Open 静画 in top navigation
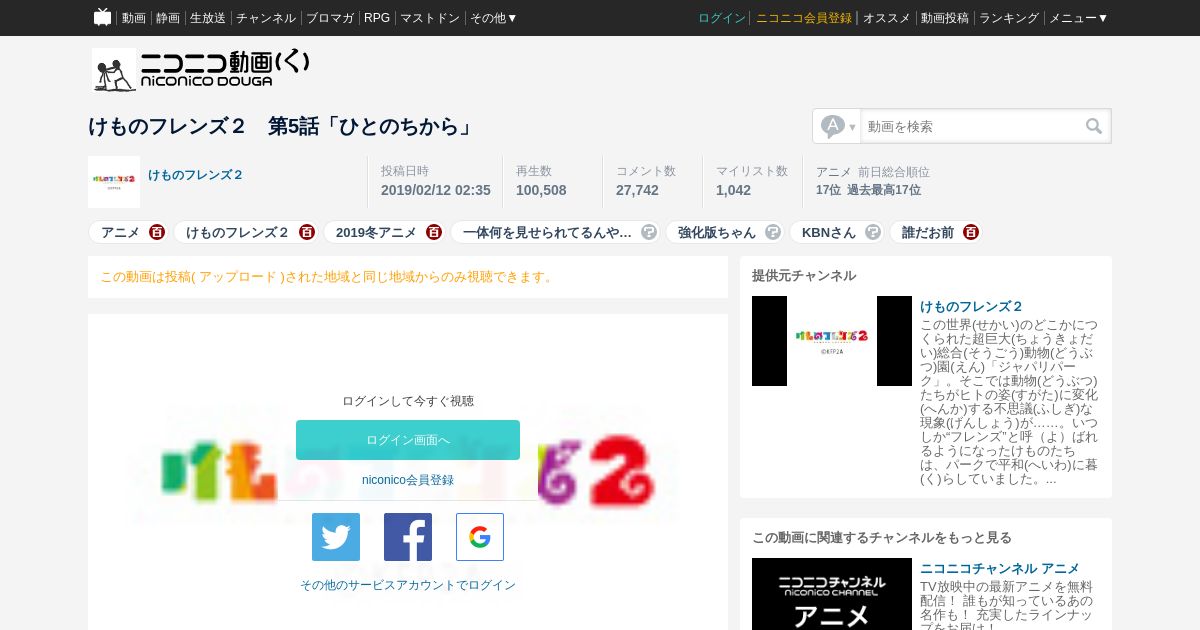The width and height of the screenshot is (1200, 630). 168,18
